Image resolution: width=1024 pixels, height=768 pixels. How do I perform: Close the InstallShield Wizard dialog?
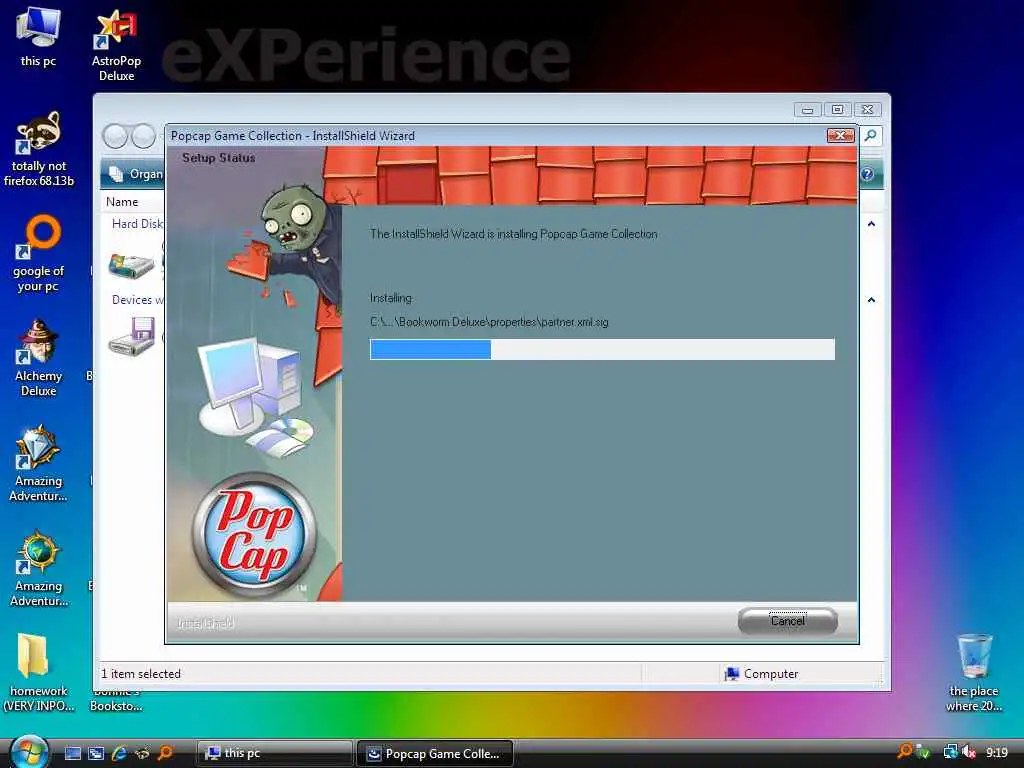(840, 135)
